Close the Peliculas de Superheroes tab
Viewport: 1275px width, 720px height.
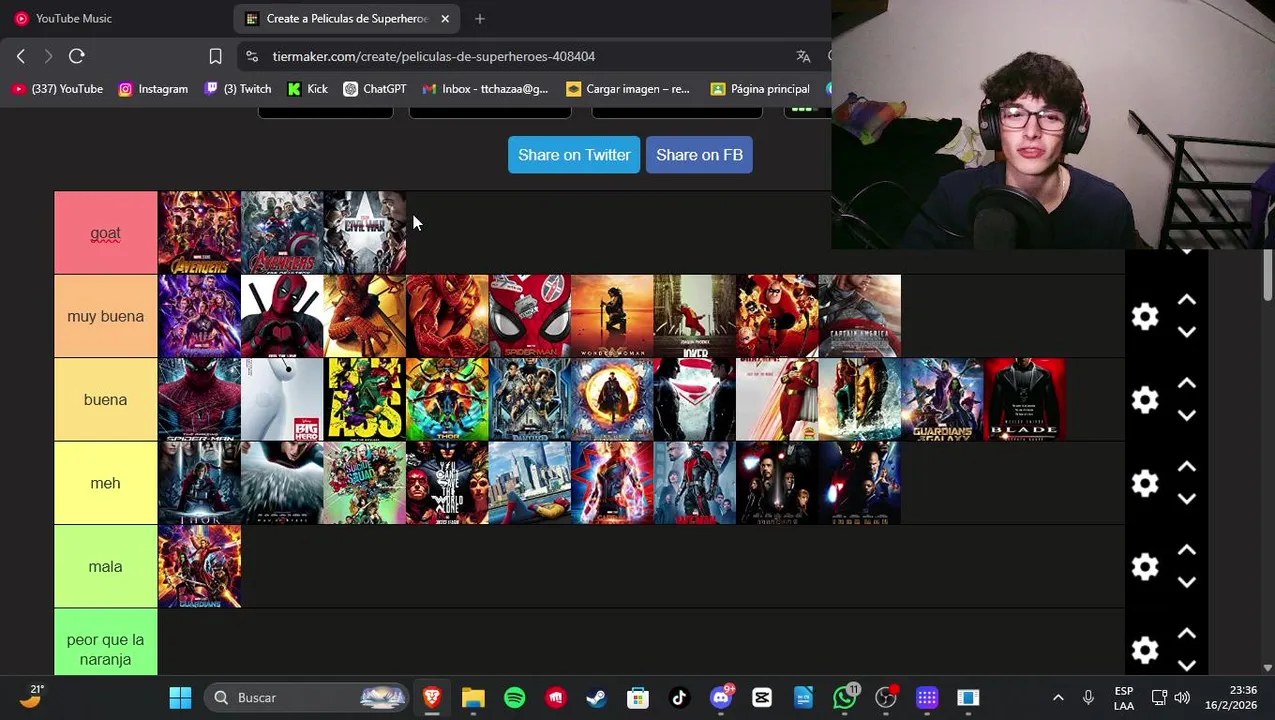445,18
